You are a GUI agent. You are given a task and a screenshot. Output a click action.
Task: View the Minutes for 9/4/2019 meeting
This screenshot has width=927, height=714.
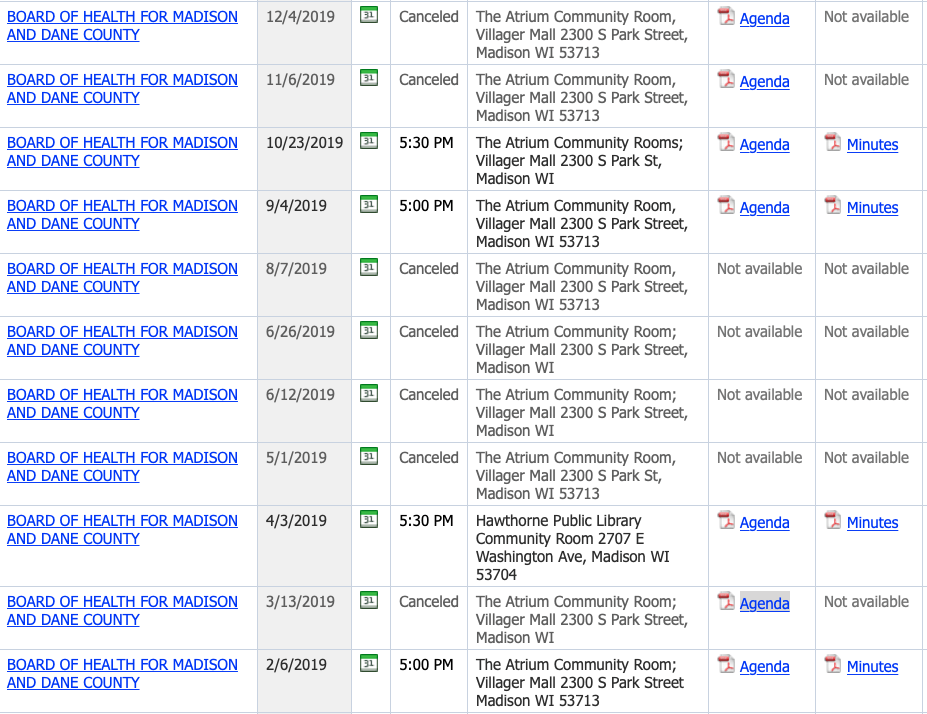coord(872,208)
